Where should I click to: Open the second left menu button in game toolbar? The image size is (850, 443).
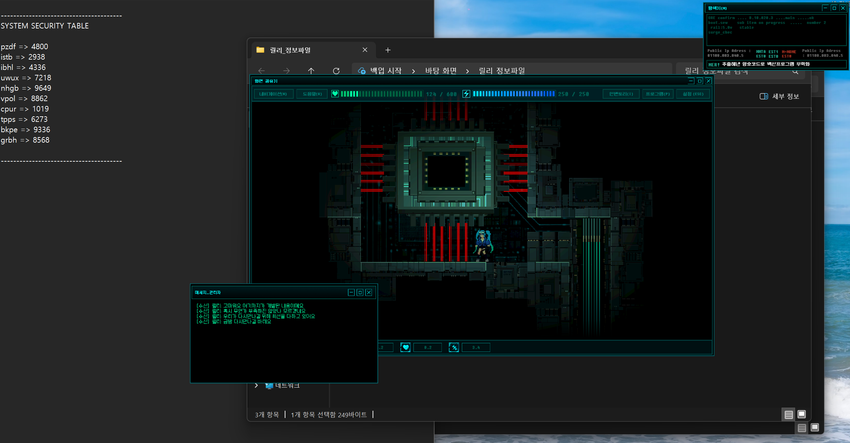312,94
